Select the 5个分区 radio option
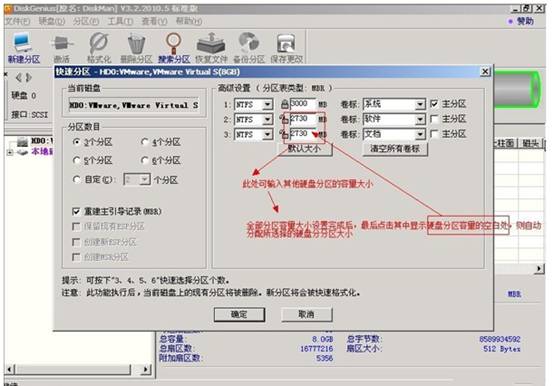 point(76,161)
